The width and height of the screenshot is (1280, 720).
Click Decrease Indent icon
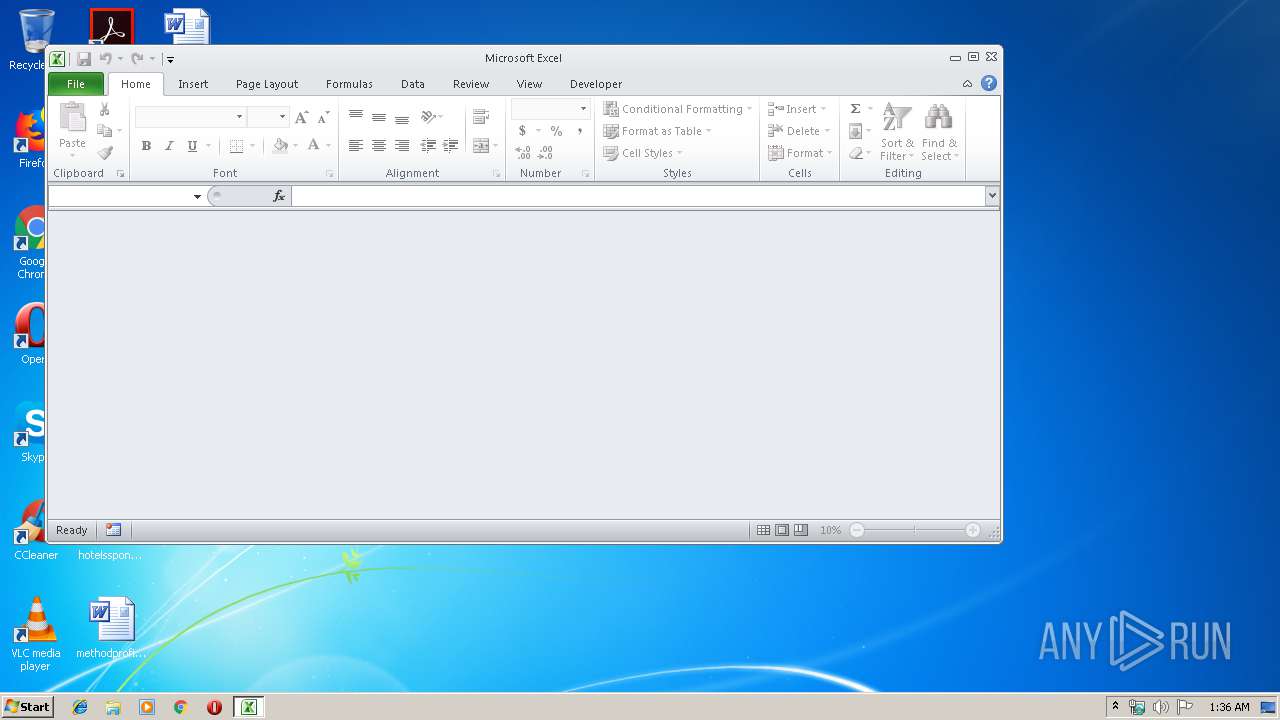point(428,146)
